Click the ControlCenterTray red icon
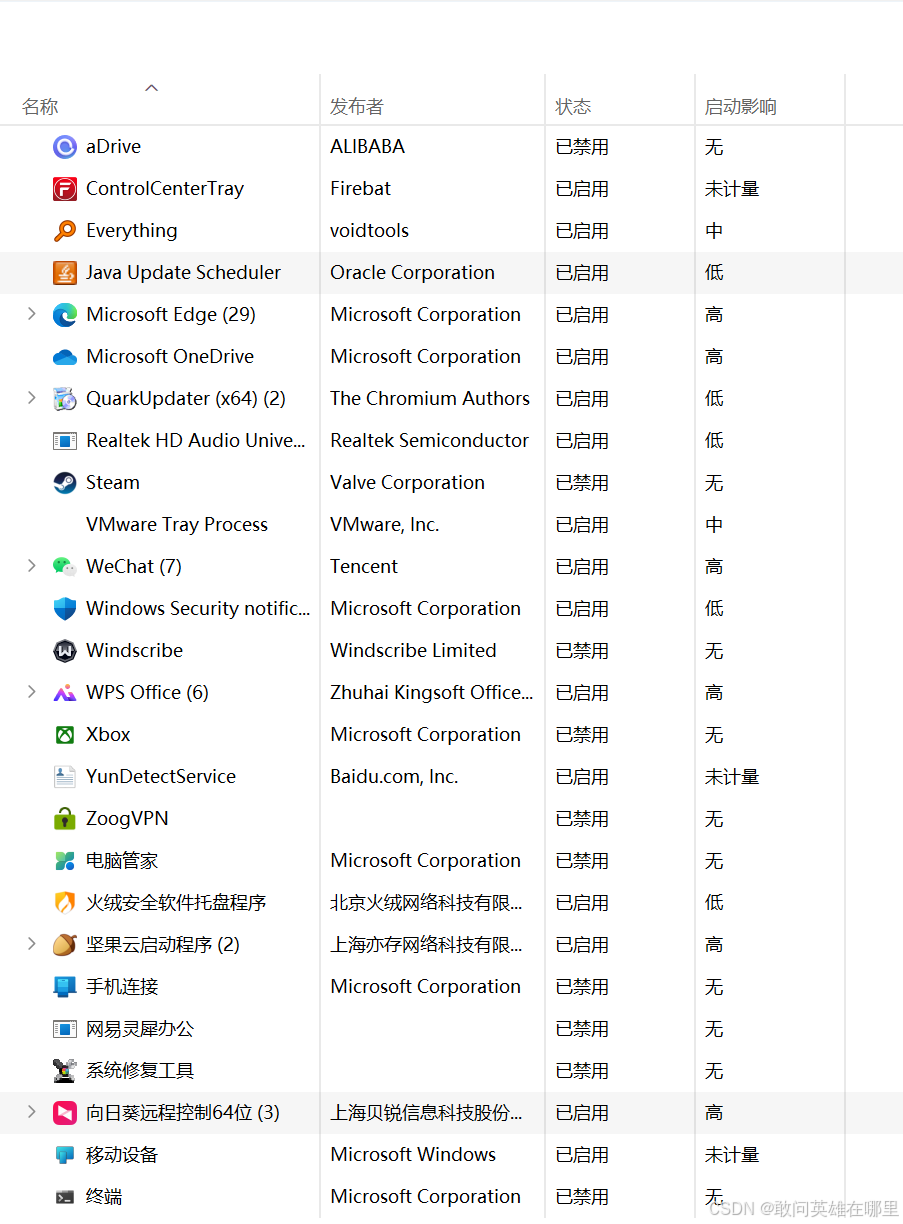The image size is (903, 1224). click(65, 189)
